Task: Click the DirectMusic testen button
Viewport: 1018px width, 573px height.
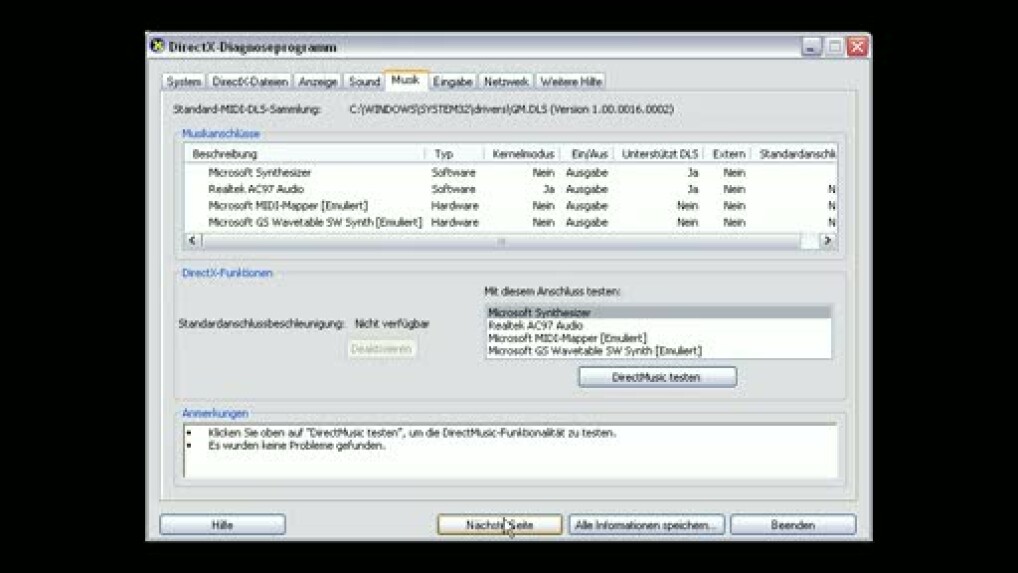Action: click(x=656, y=377)
